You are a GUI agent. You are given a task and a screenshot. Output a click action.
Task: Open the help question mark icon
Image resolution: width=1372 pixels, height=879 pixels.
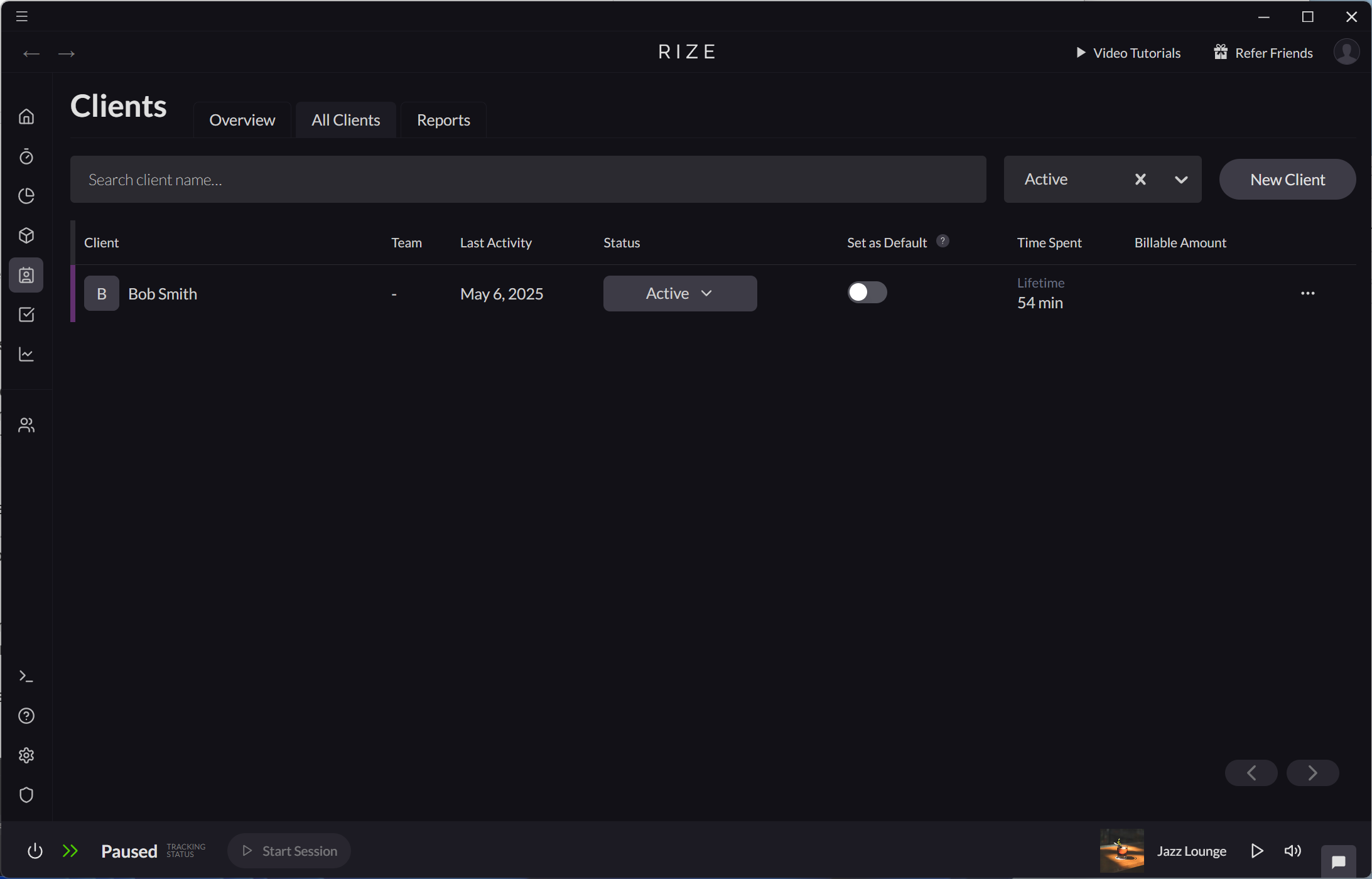click(x=26, y=716)
